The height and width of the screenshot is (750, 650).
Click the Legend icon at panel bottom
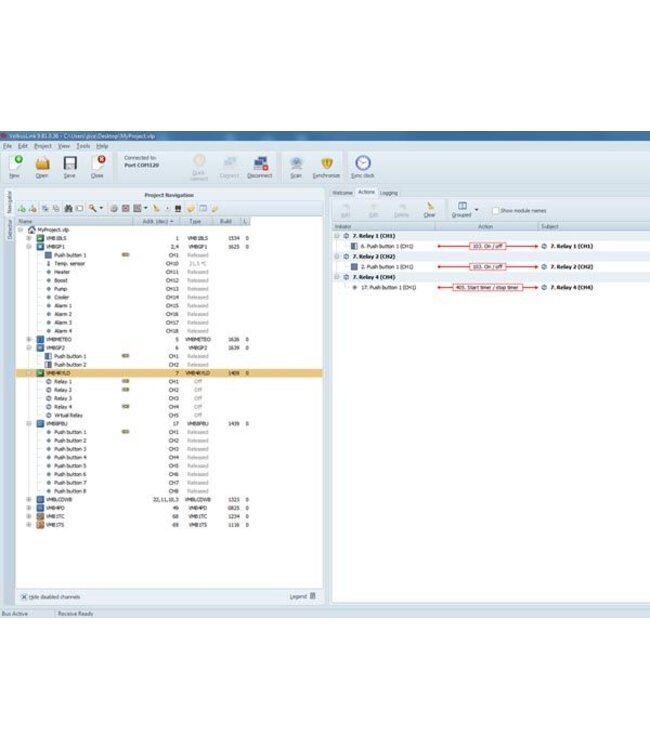[x=313, y=596]
